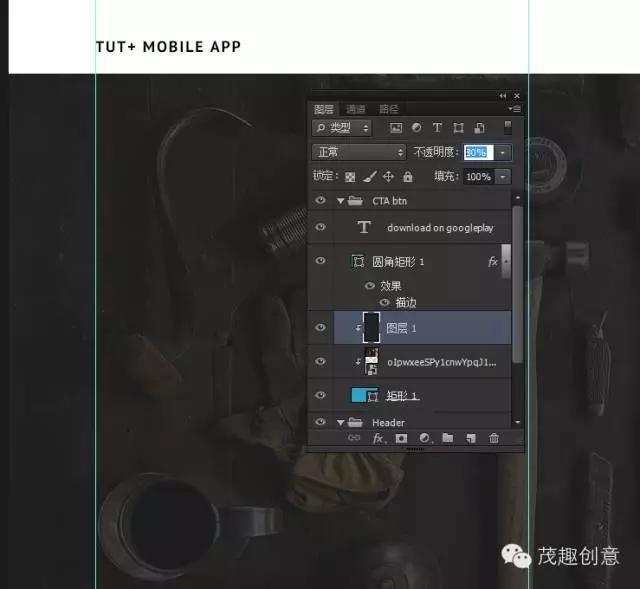Click the T icon of download on googleplay layer

click(x=364, y=227)
